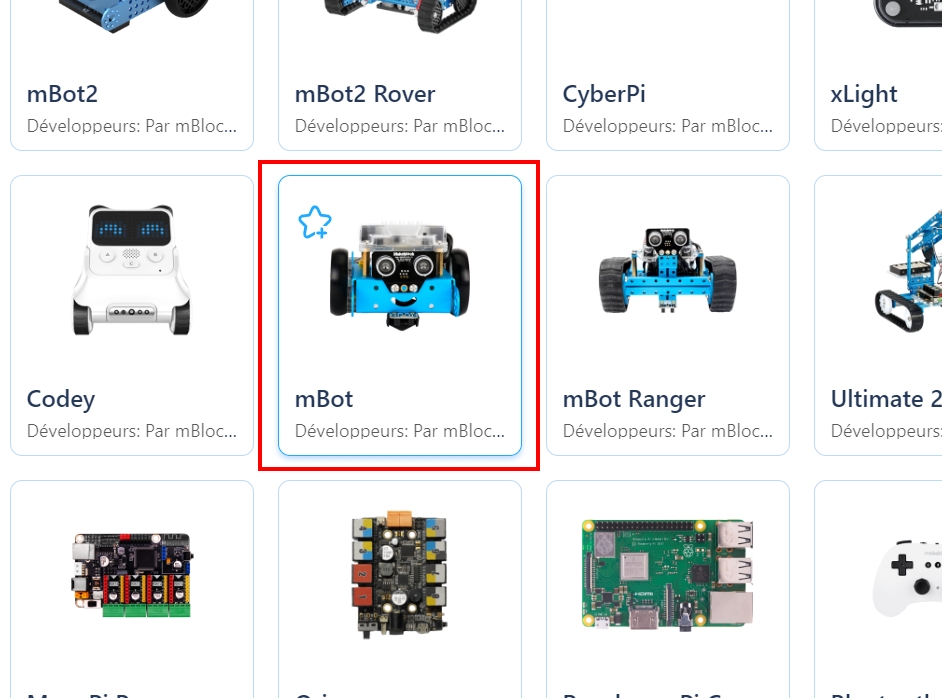Pick the white Bluetooth controller image
Screen dimensions: 942x698
[x=907, y=578]
